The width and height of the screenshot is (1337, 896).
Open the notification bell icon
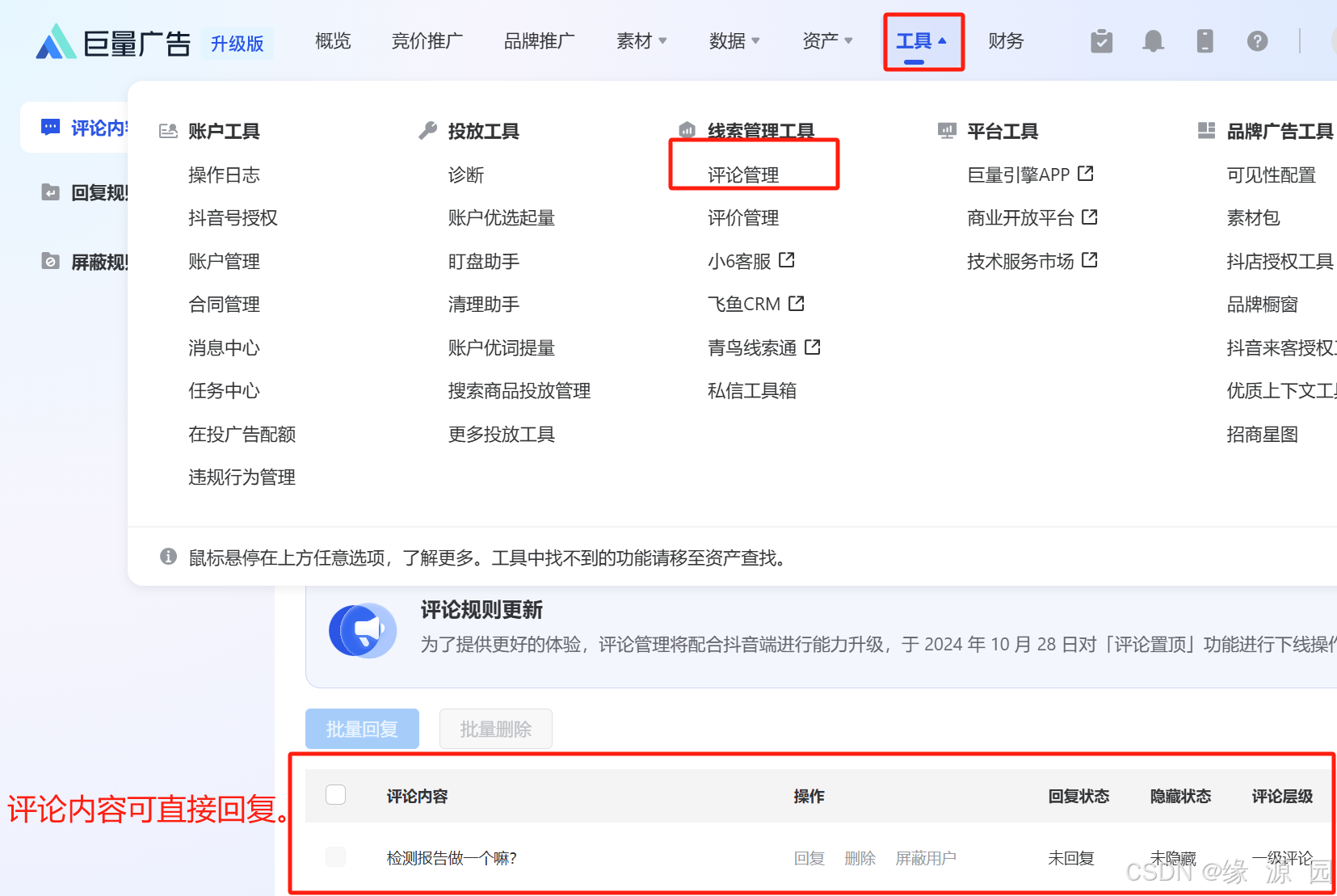(x=1153, y=41)
